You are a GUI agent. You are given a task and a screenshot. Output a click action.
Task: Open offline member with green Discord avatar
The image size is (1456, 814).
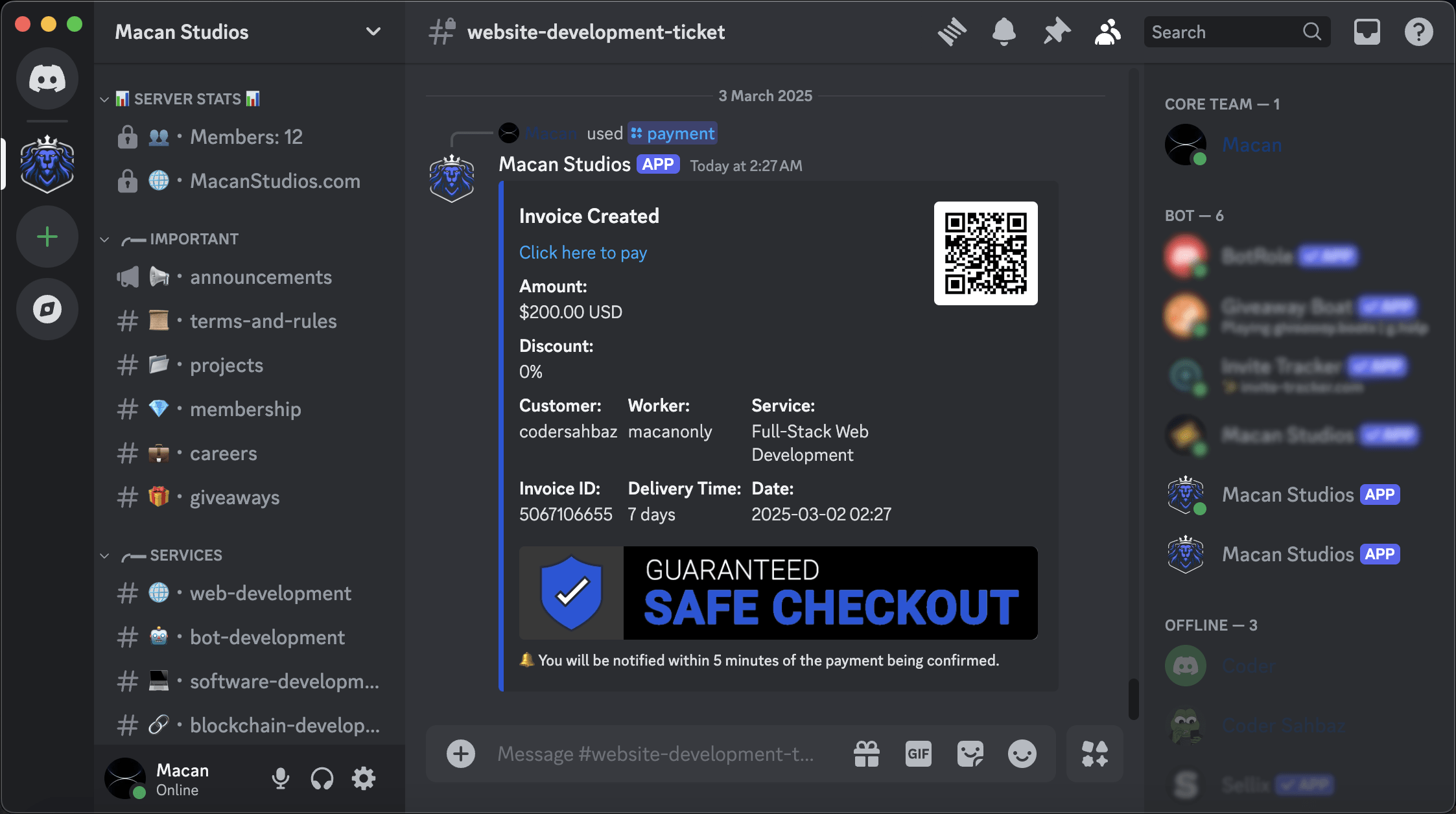pyautogui.click(x=1295, y=666)
